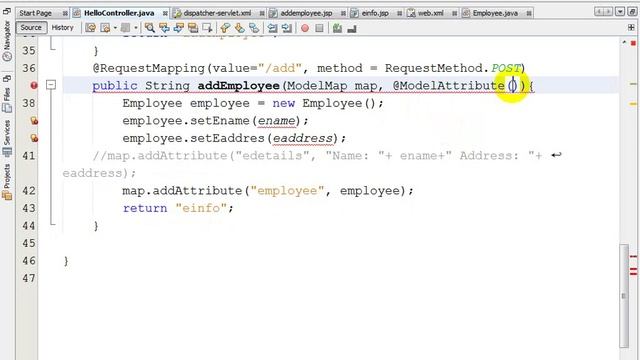Place cursor on underlined 'ename' argument
The height and width of the screenshot is (360, 640).
pos(276,121)
